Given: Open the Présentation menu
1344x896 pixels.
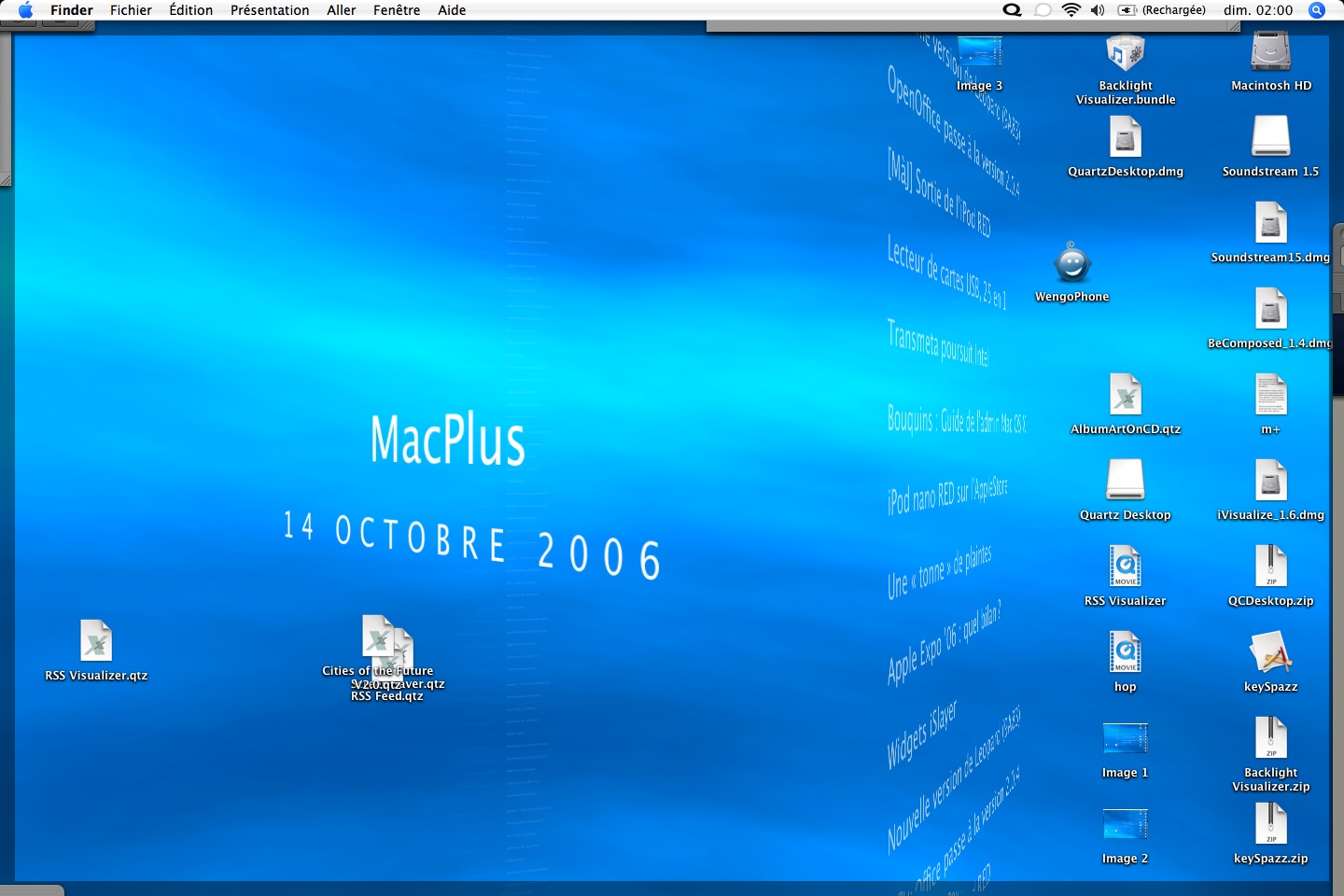Looking at the screenshot, I should point(270,10).
